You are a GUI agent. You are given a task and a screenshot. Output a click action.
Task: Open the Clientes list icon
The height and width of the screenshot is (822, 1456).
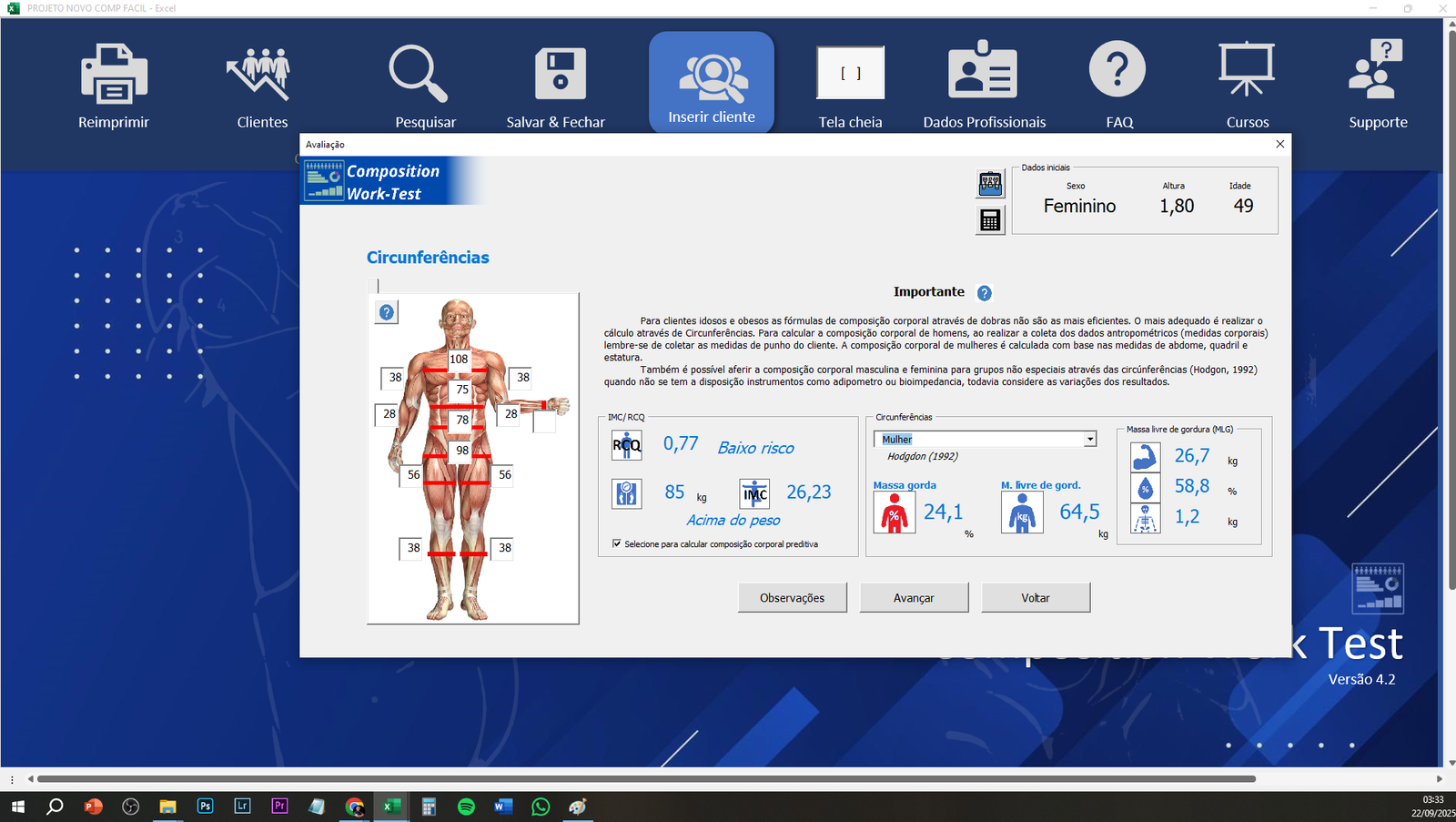coord(261,75)
